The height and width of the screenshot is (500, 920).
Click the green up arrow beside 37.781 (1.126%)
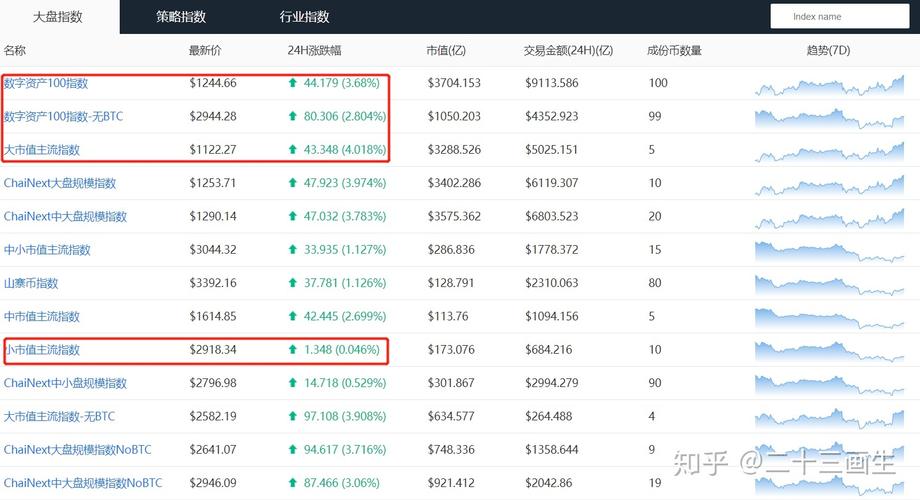point(293,283)
